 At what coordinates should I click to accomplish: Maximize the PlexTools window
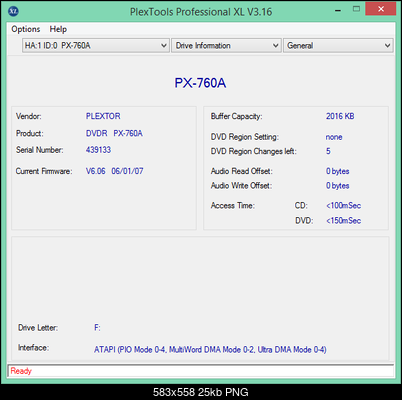(x=356, y=9)
